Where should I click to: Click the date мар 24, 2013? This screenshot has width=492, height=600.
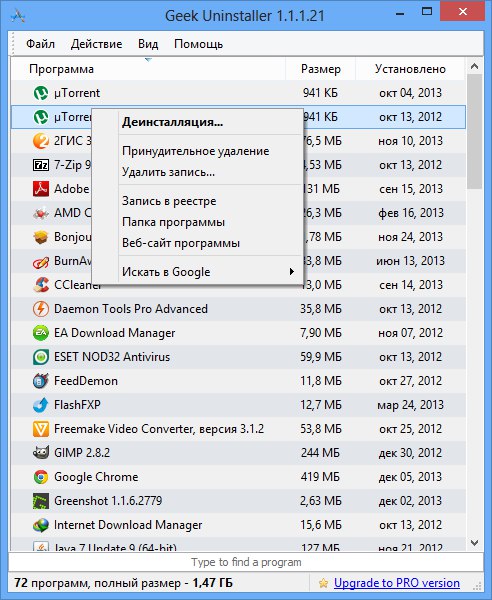(410, 405)
